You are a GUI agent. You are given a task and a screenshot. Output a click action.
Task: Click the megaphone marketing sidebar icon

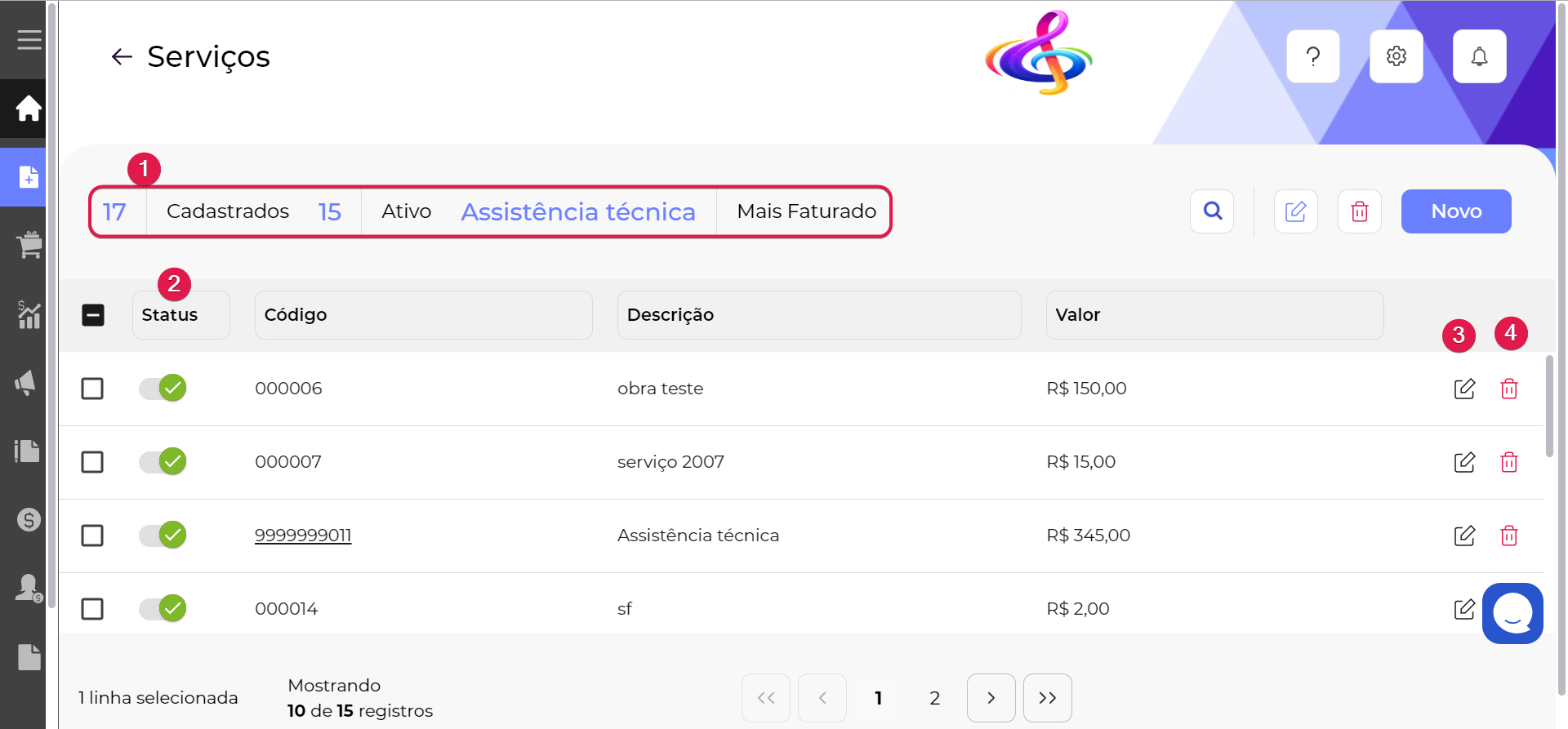pos(27,382)
